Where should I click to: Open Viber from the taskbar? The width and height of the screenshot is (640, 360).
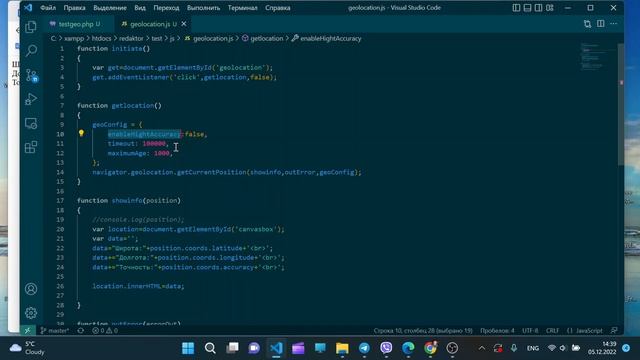click(386, 348)
